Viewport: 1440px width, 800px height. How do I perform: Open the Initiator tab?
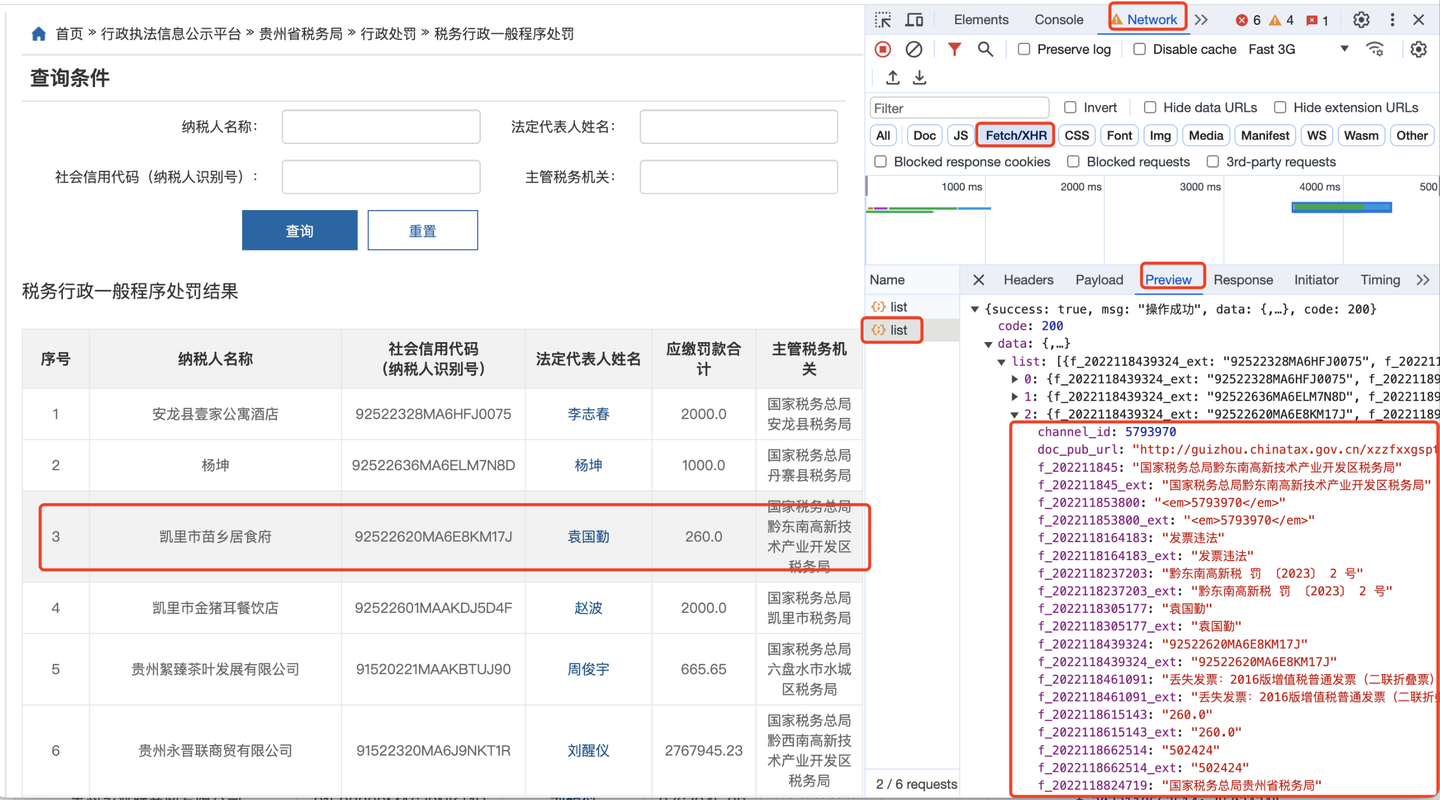click(x=1316, y=280)
